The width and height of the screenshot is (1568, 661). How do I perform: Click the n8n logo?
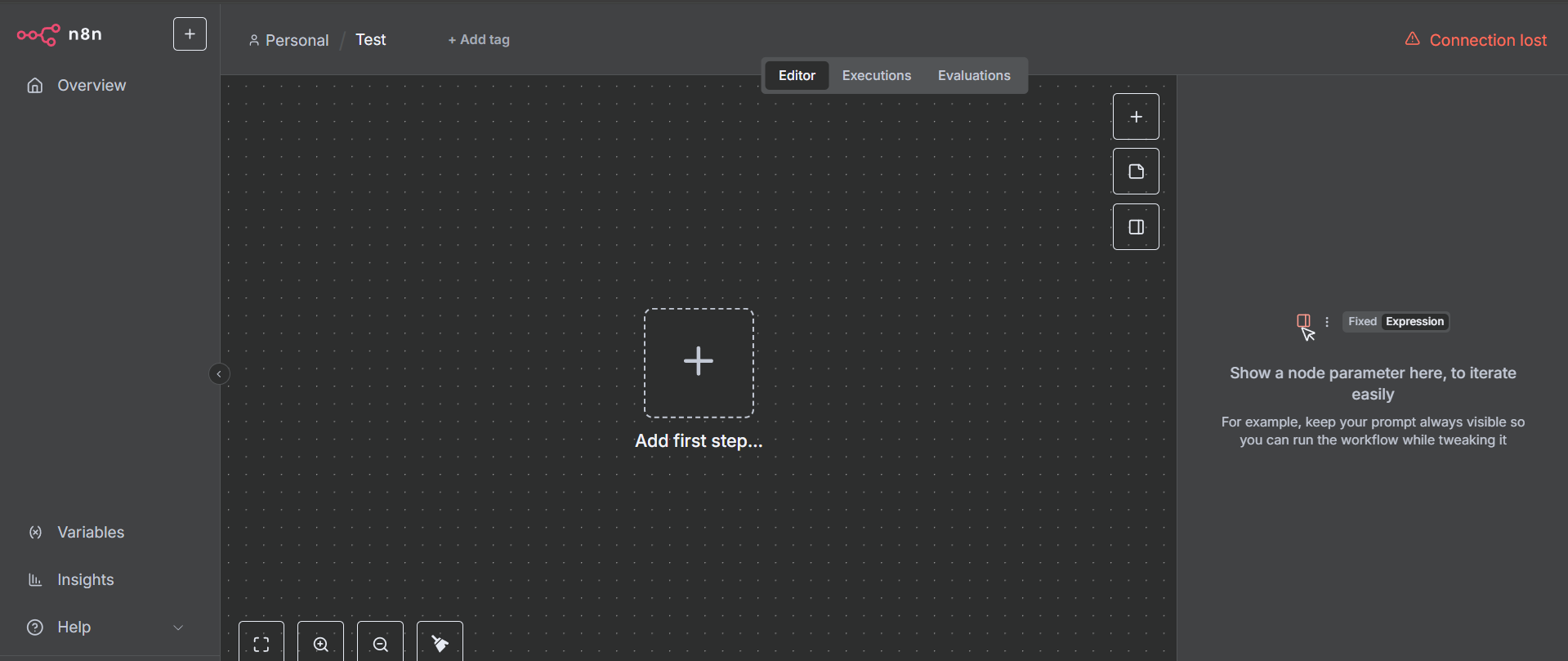[x=59, y=34]
